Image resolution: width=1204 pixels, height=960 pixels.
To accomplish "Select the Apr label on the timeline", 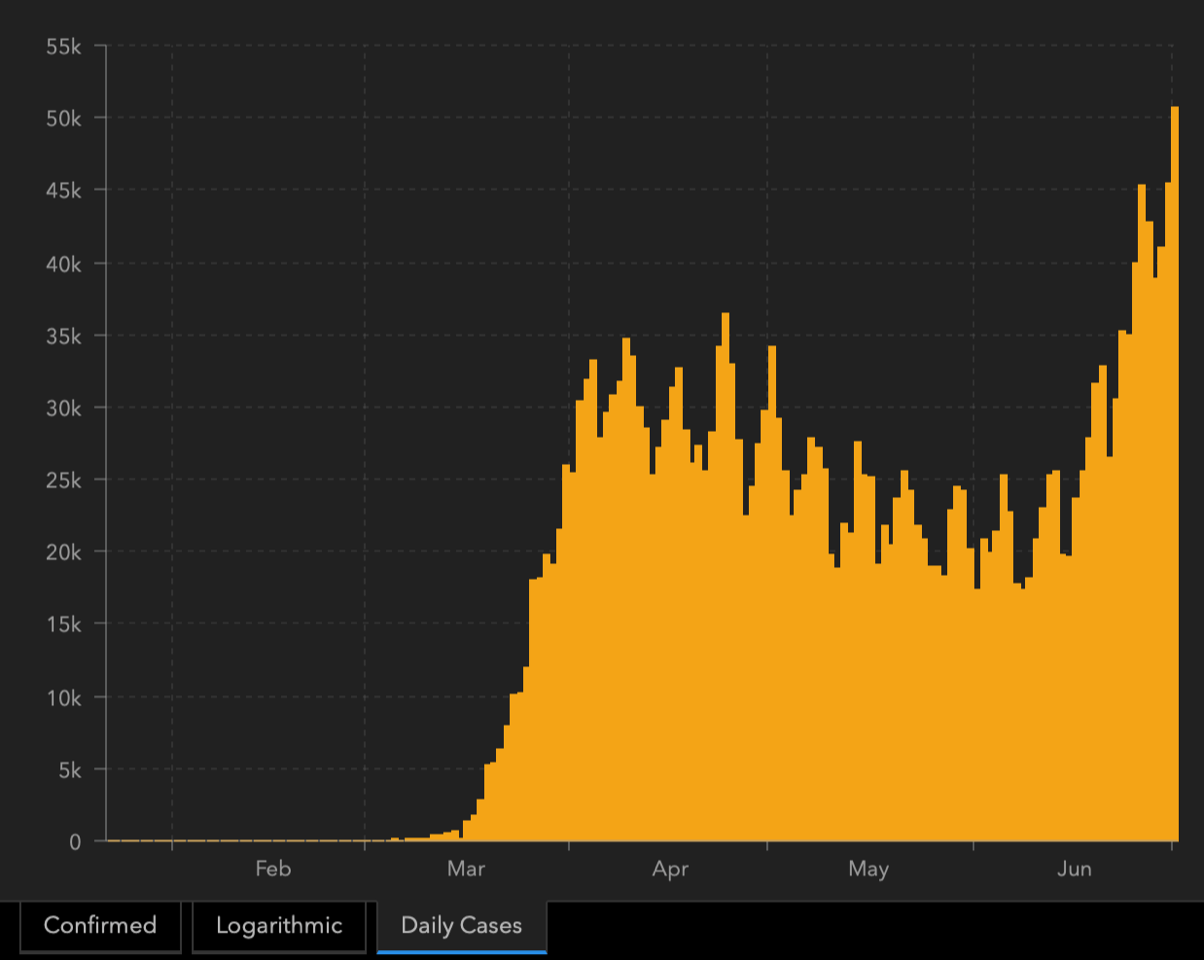I will [670, 869].
